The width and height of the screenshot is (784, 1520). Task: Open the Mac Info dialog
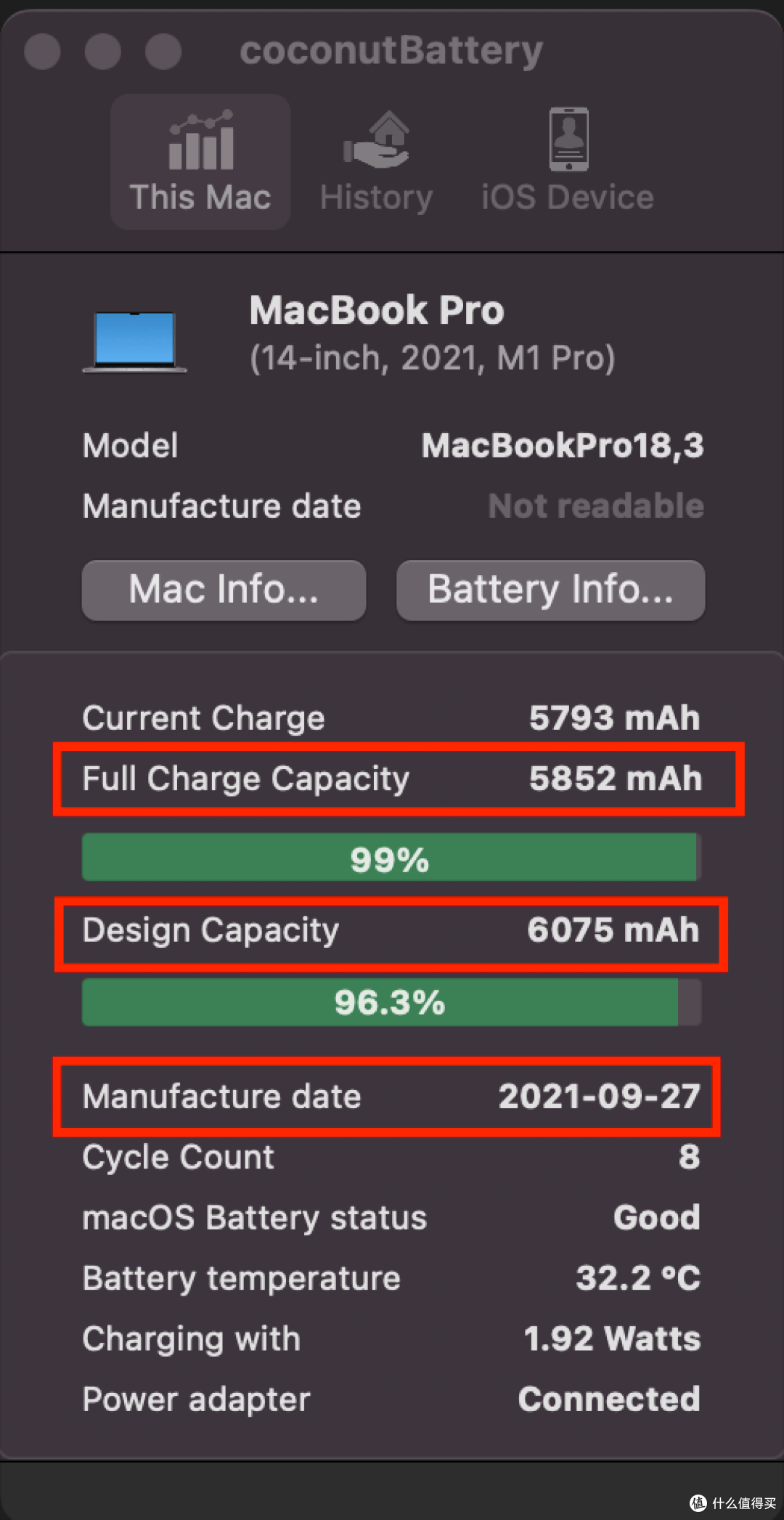(x=224, y=590)
